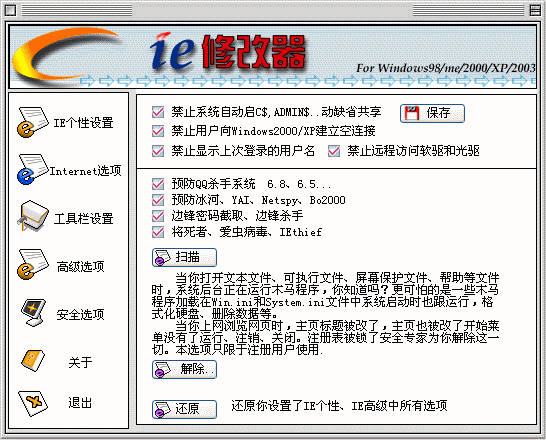Image resolution: width=546 pixels, height=440 pixels.
Task: Open the 关于 label
Action: click(x=80, y=362)
